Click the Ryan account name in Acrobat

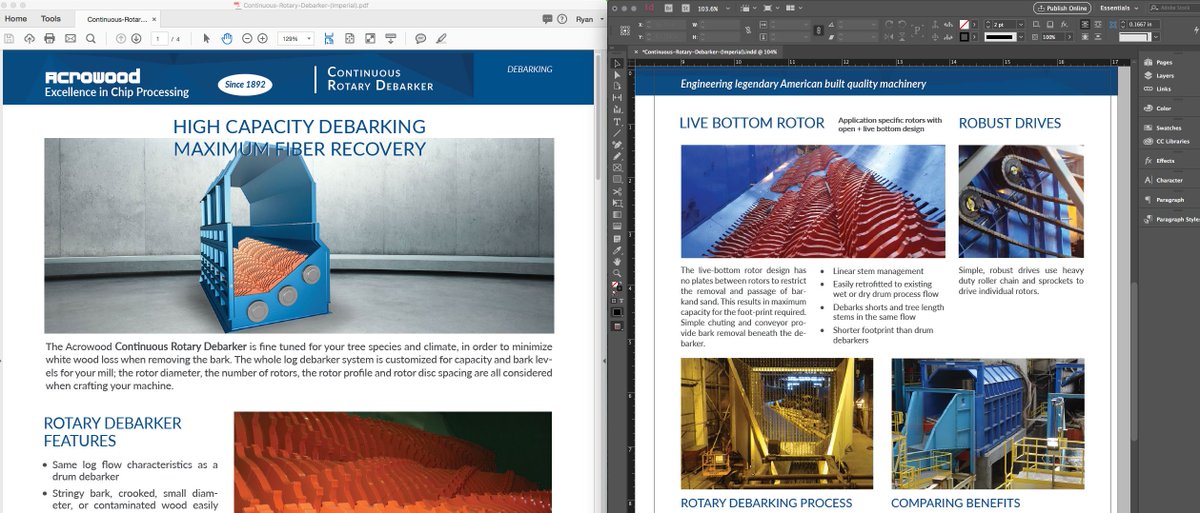coord(584,19)
